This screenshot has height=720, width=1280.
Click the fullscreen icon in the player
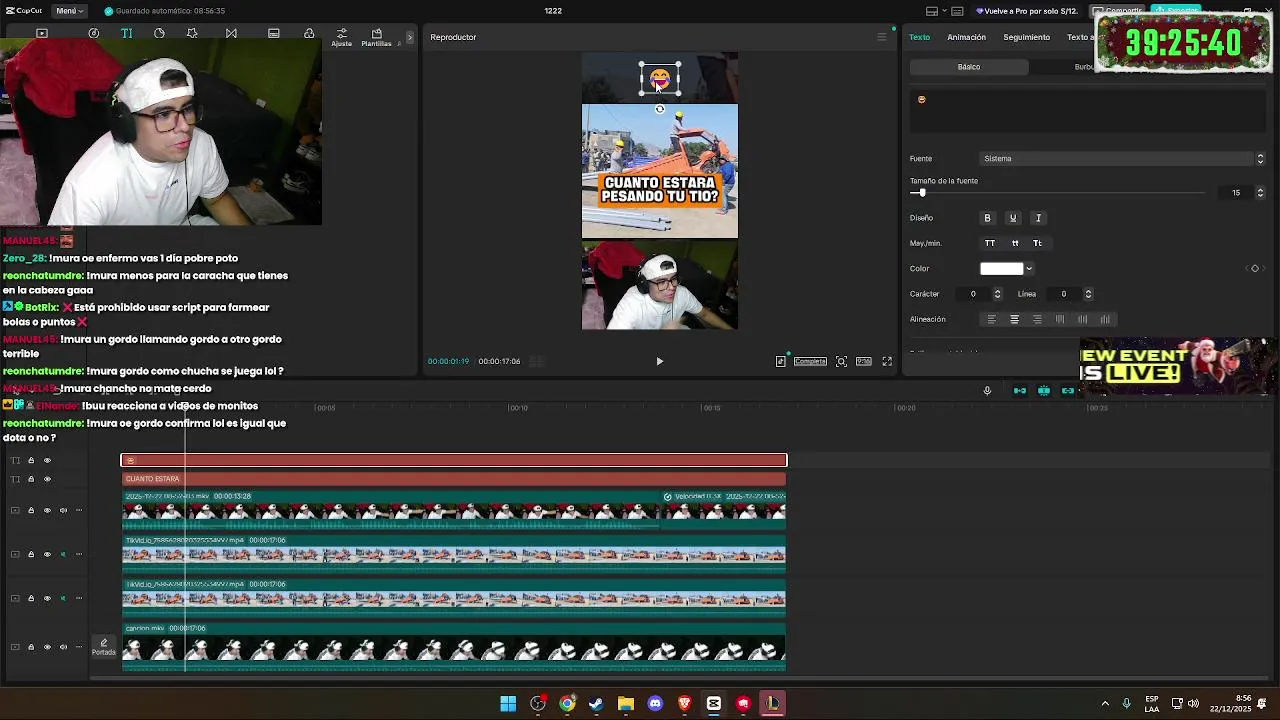pyautogui.click(x=887, y=361)
